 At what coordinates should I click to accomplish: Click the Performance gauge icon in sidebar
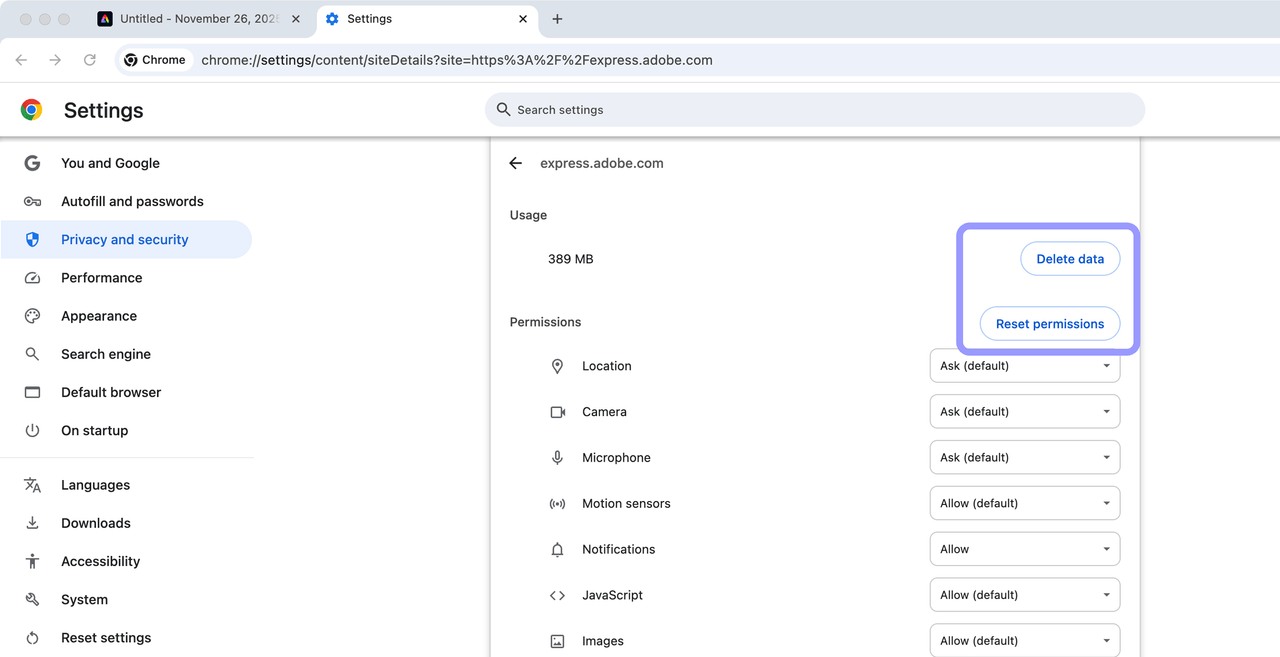coord(32,278)
